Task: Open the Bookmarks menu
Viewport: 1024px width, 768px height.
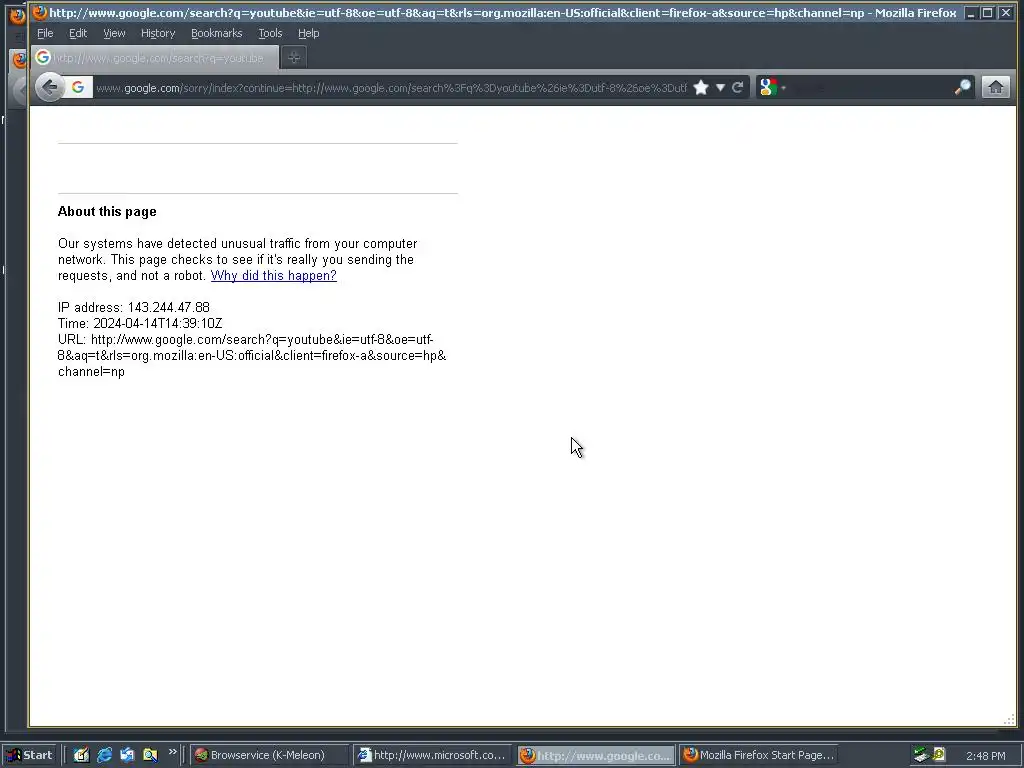Action: [216, 33]
